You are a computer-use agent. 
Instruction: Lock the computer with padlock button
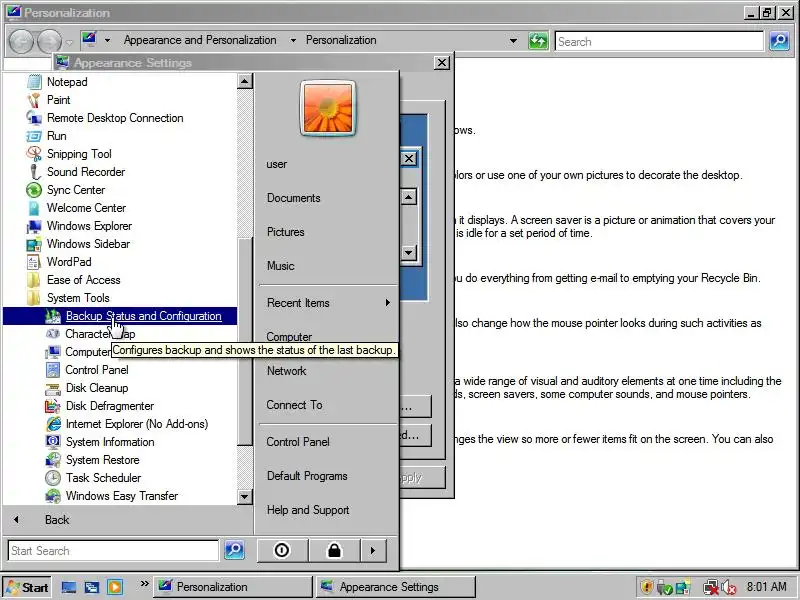pyautogui.click(x=334, y=551)
